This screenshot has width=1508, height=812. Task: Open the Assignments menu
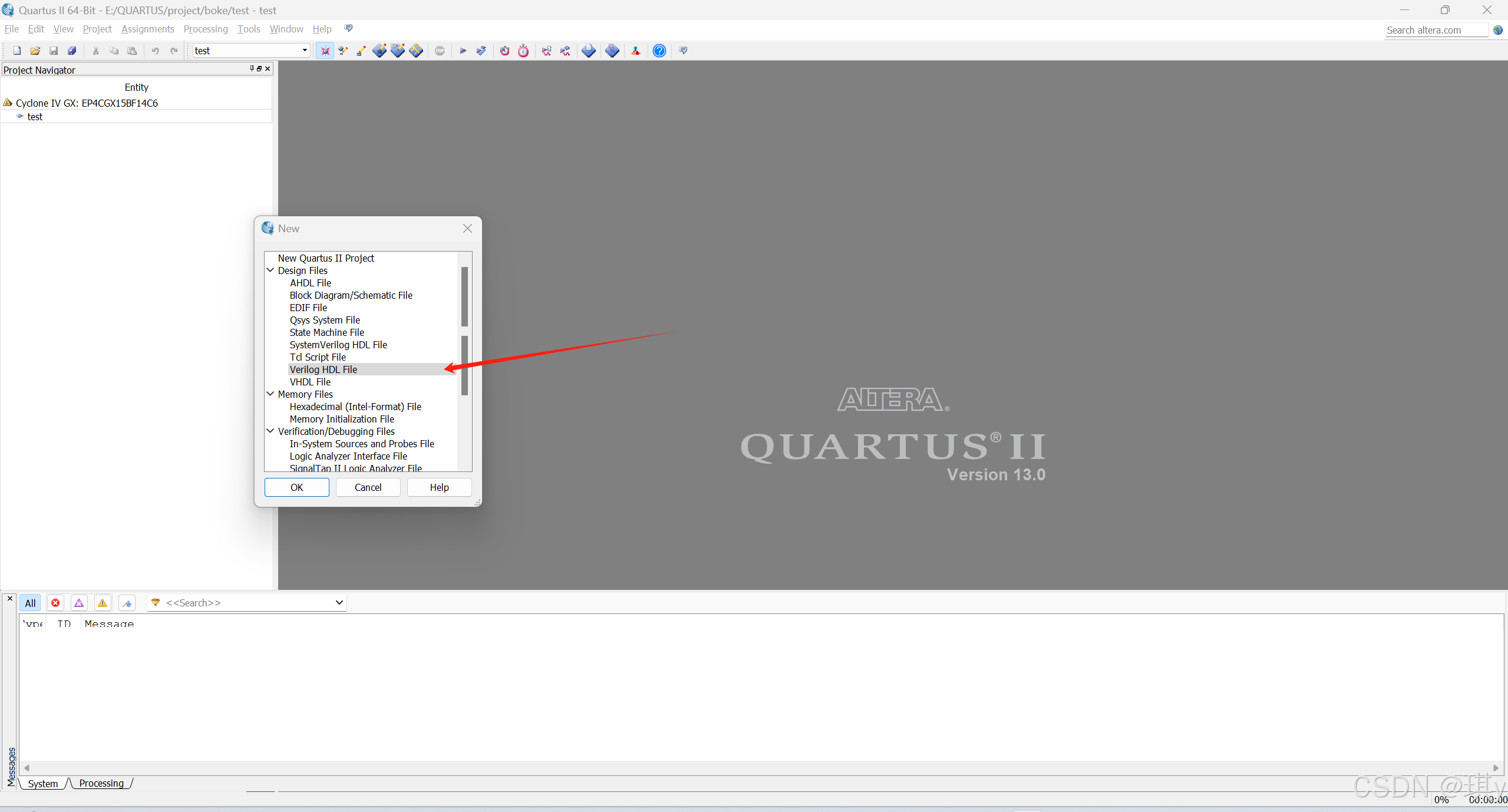coord(147,29)
